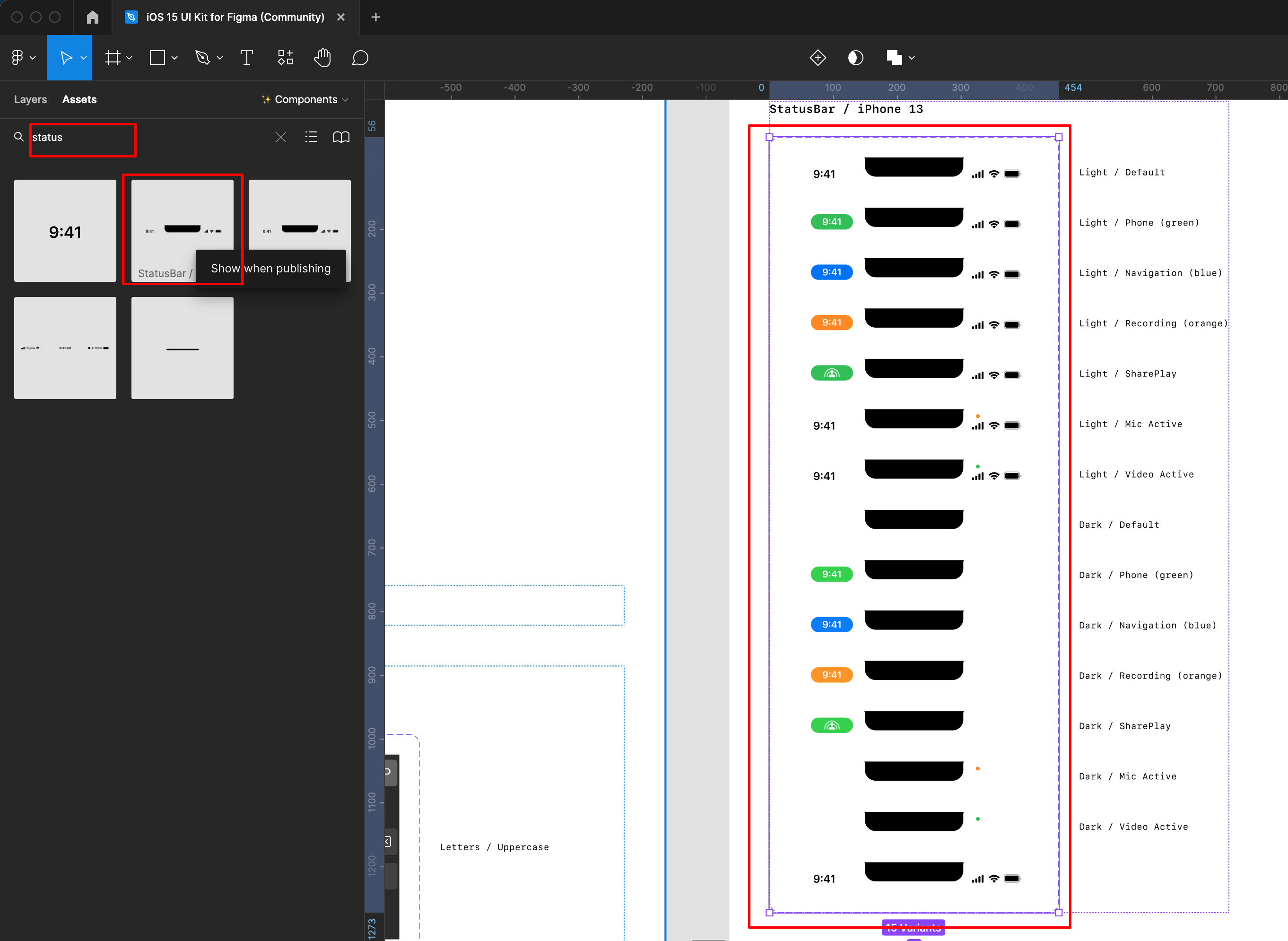Click Show when publishing option
This screenshot has height=941, width=1288.
270,268
